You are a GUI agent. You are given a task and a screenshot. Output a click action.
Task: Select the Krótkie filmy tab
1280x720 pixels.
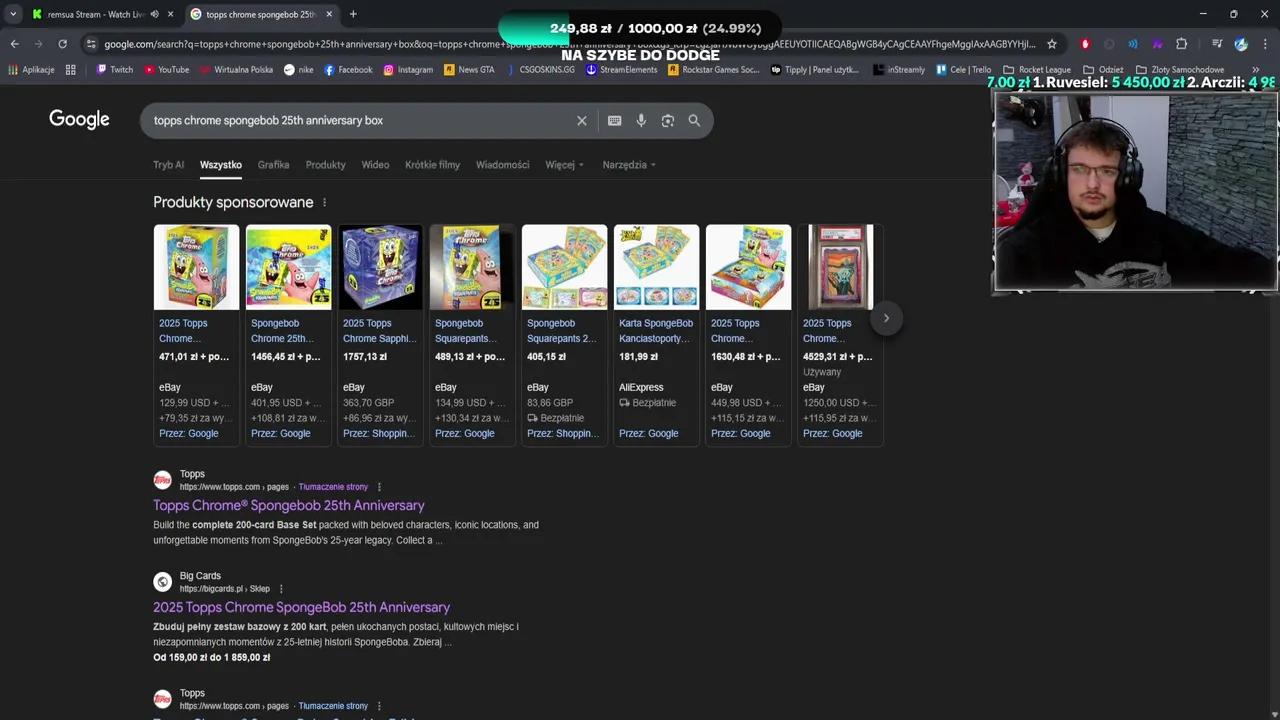coord(432,165)
